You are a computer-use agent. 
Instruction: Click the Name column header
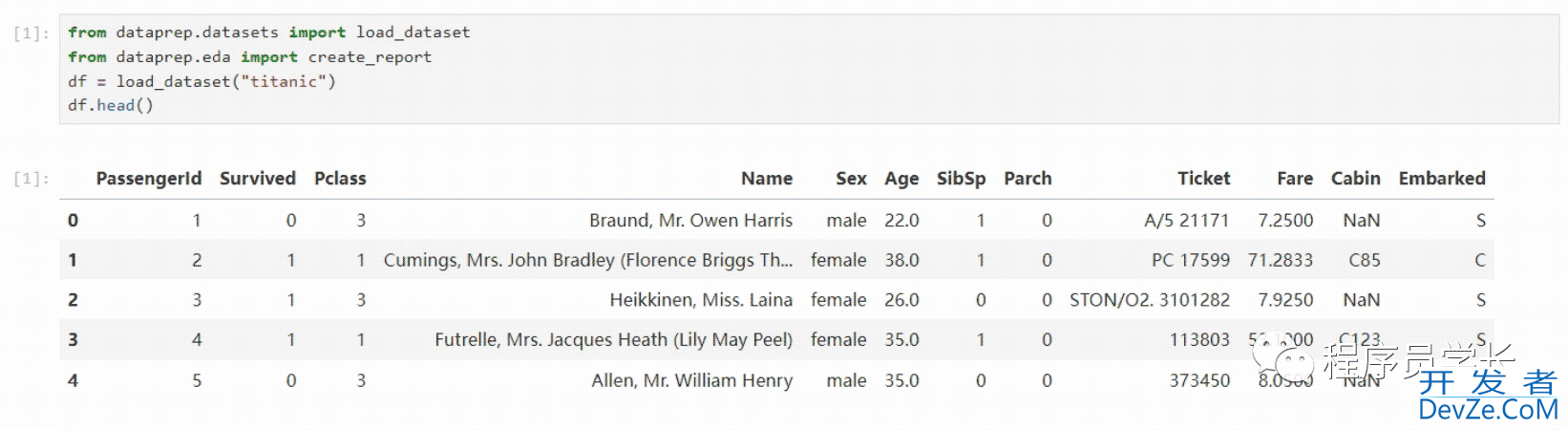click(767, 179)
